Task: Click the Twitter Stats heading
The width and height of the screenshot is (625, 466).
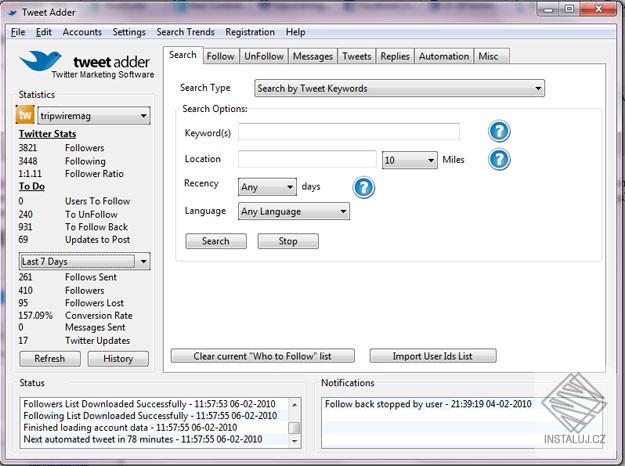Action: tap(47, 134)
